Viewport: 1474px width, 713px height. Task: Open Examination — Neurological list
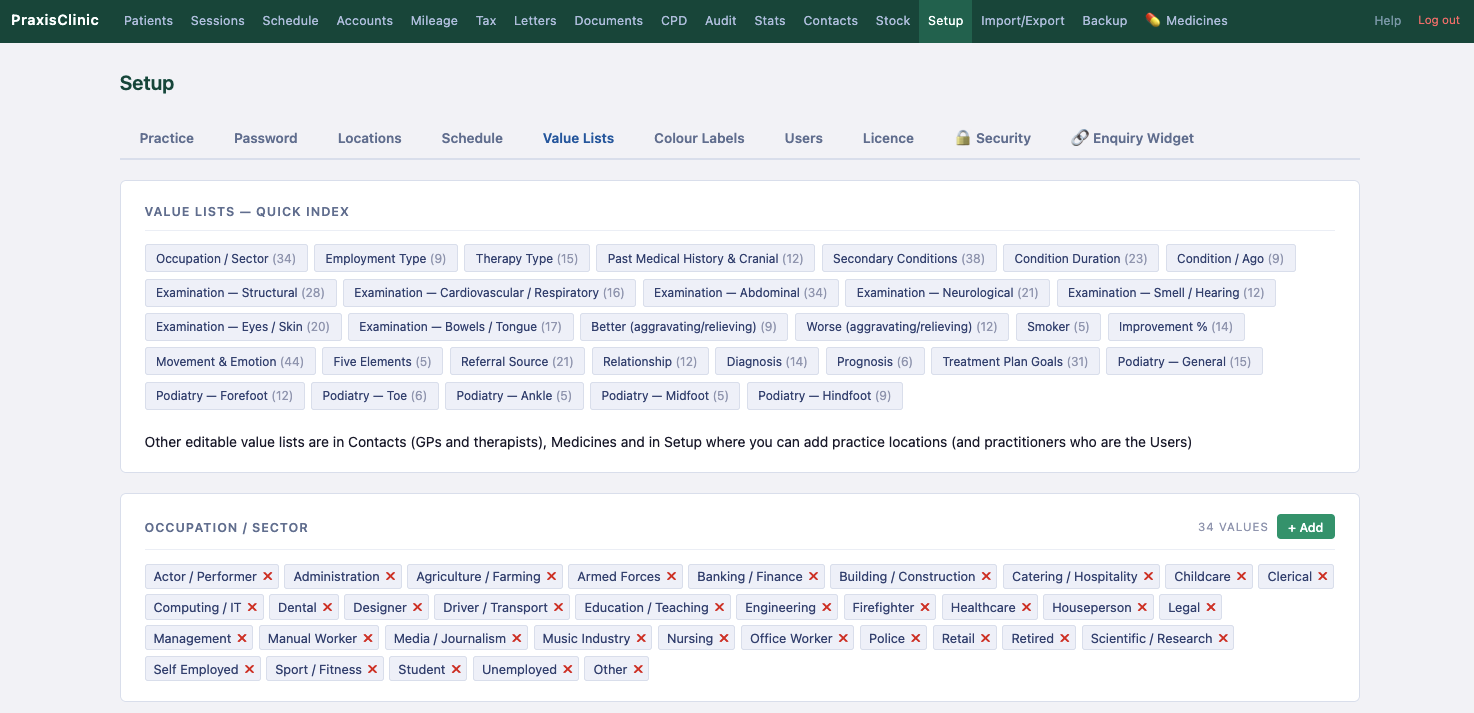pyautogui.click(x=947, y=293)
